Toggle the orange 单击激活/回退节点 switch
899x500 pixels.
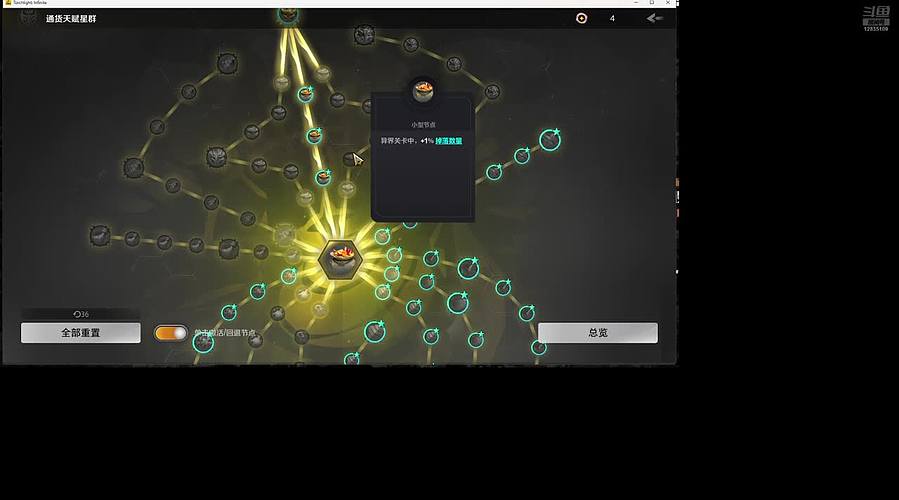pyautogui.click(x=171, y=332)
